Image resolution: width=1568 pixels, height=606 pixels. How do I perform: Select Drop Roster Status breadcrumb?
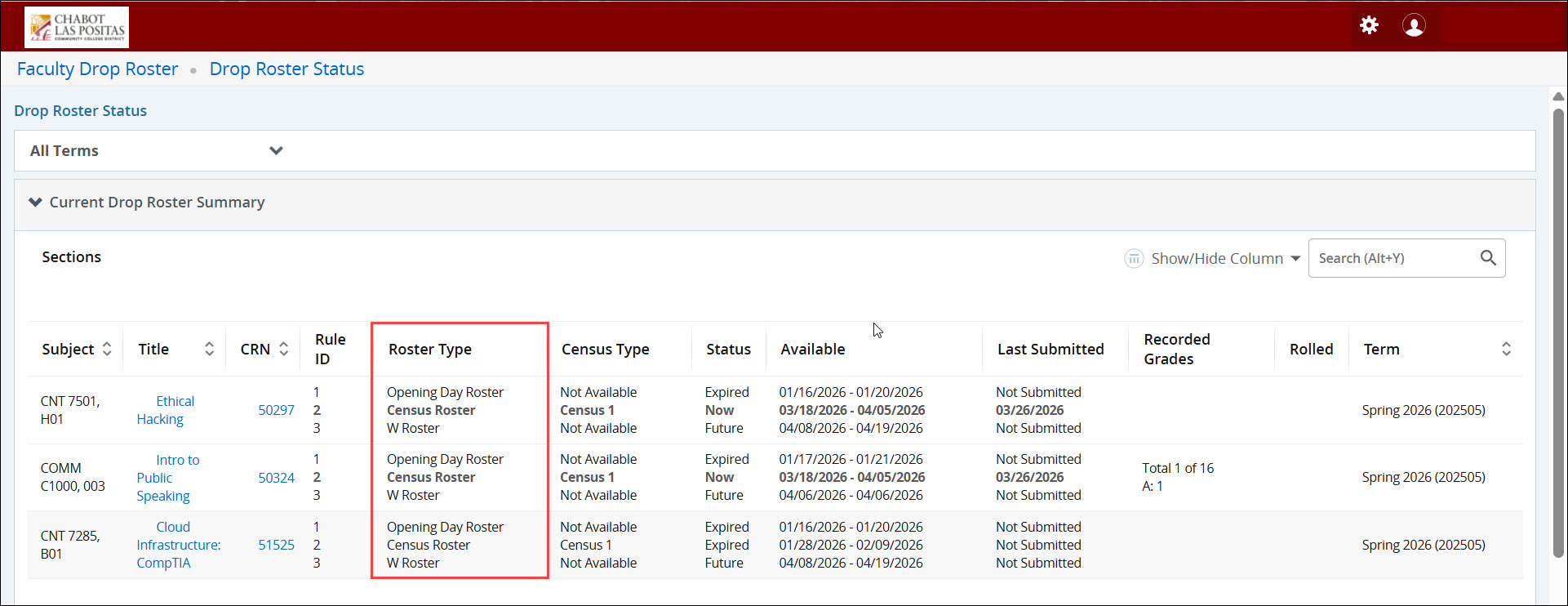(287, 69)
